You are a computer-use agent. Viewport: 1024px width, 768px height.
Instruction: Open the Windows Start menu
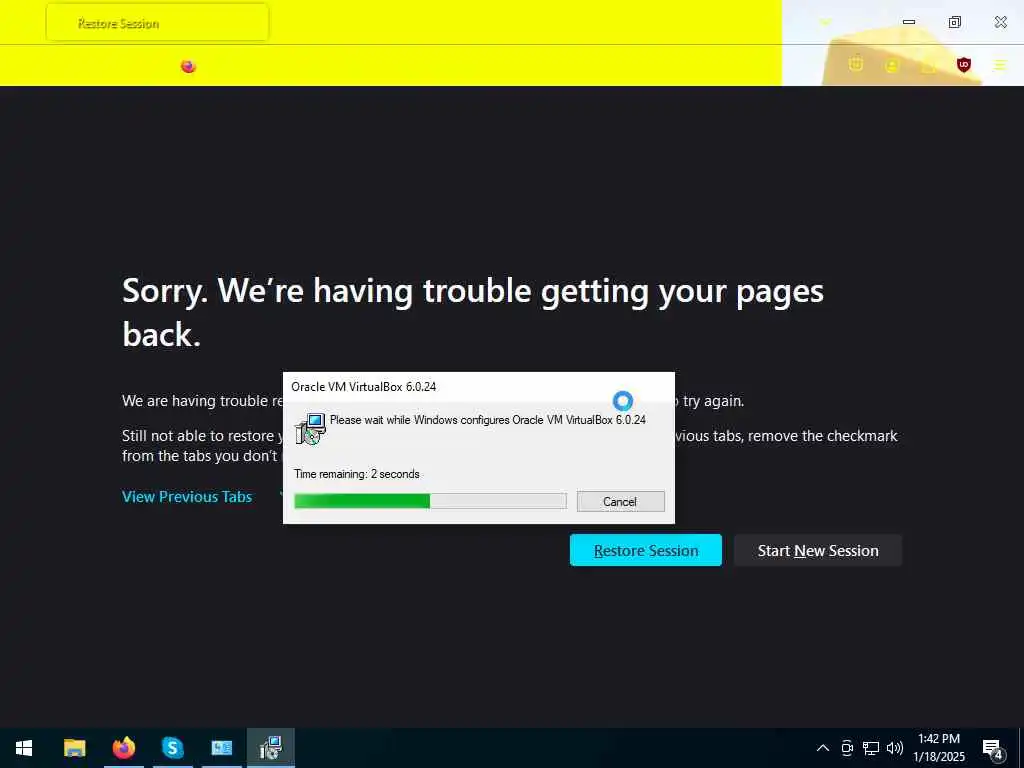pyautogui.click(x=24, y=748)
